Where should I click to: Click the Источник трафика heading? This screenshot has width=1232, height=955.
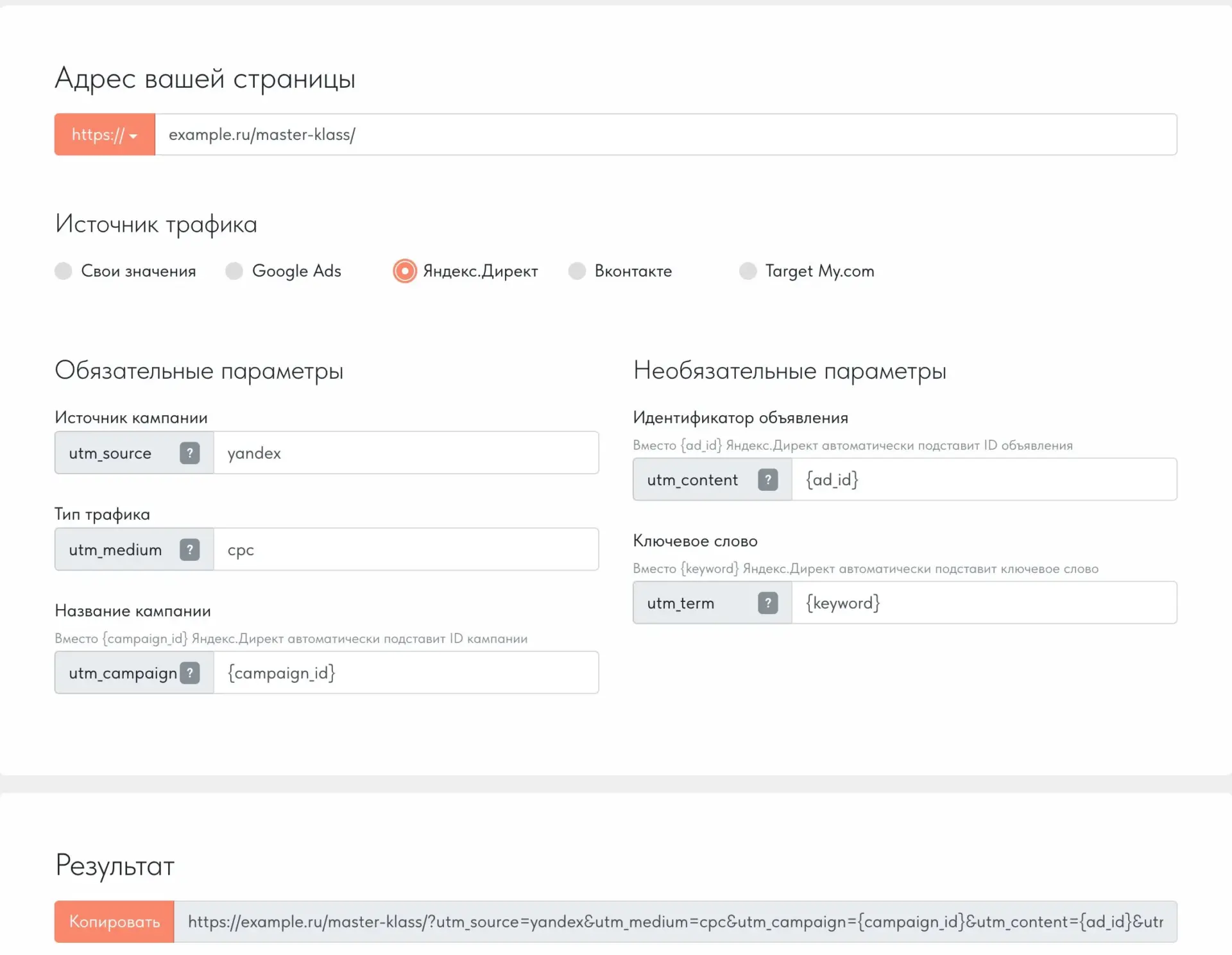coord(156,225)
